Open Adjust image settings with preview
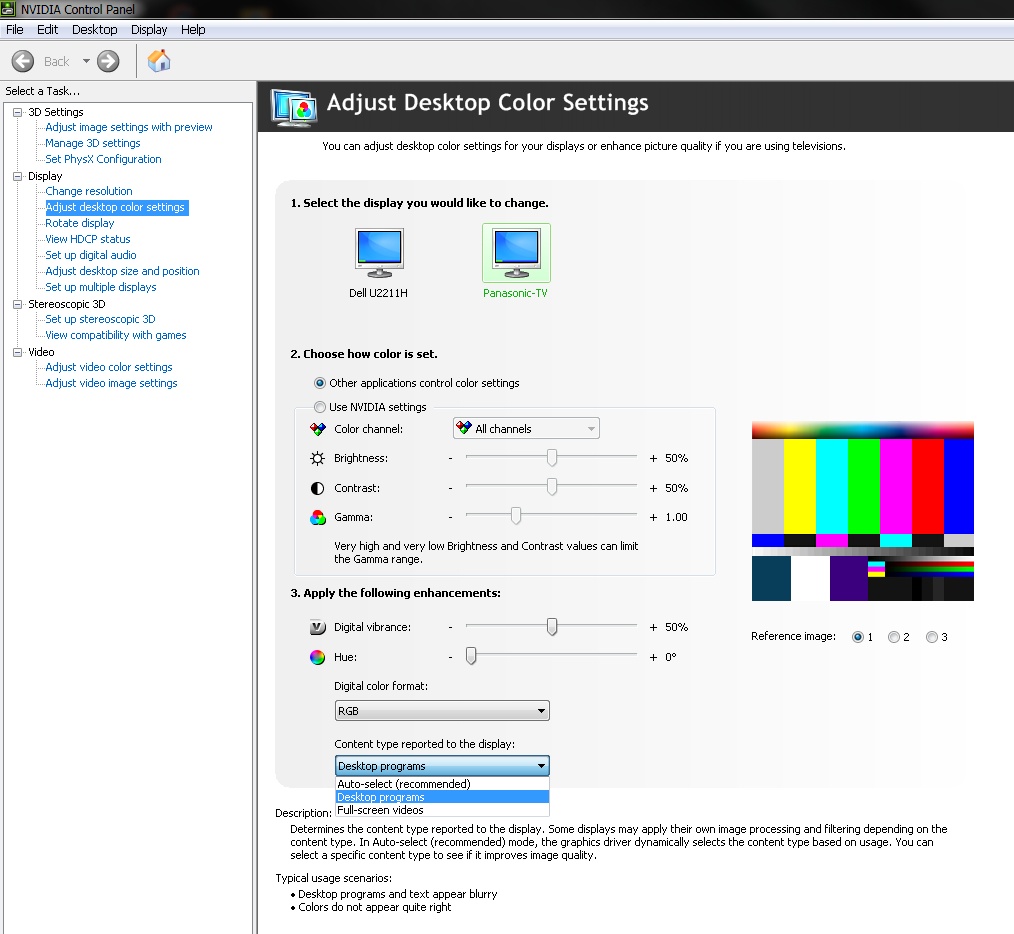 coord(129,127)
